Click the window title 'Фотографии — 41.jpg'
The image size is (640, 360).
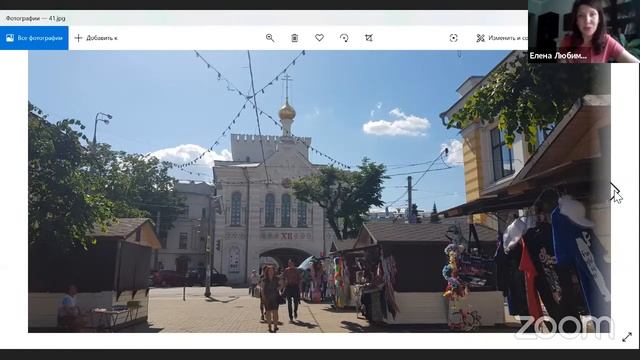[36, 18]
